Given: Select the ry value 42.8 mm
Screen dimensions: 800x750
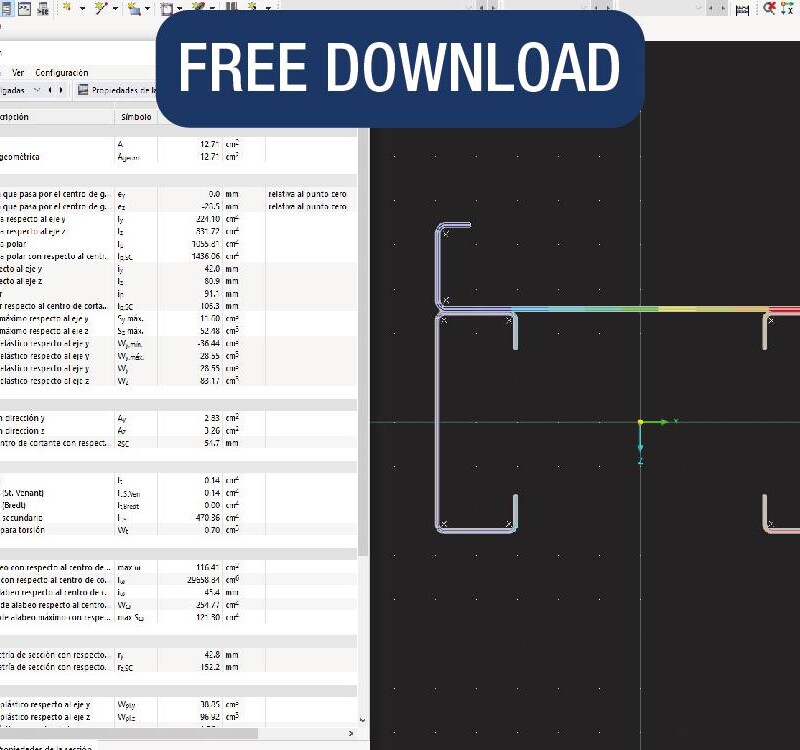Looking at the screenshot, I should (212, 655).
